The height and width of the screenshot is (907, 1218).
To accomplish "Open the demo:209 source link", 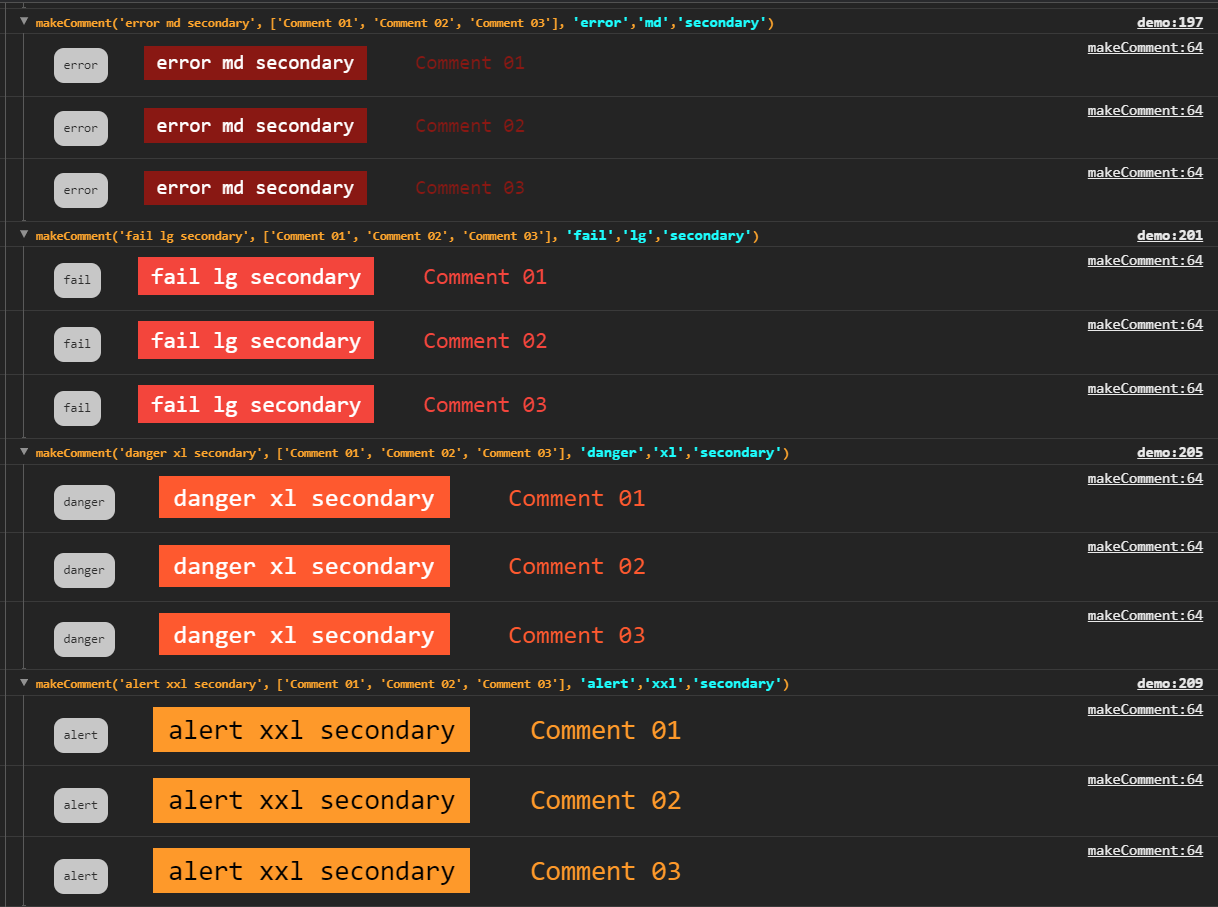I will click(1170, 683).
